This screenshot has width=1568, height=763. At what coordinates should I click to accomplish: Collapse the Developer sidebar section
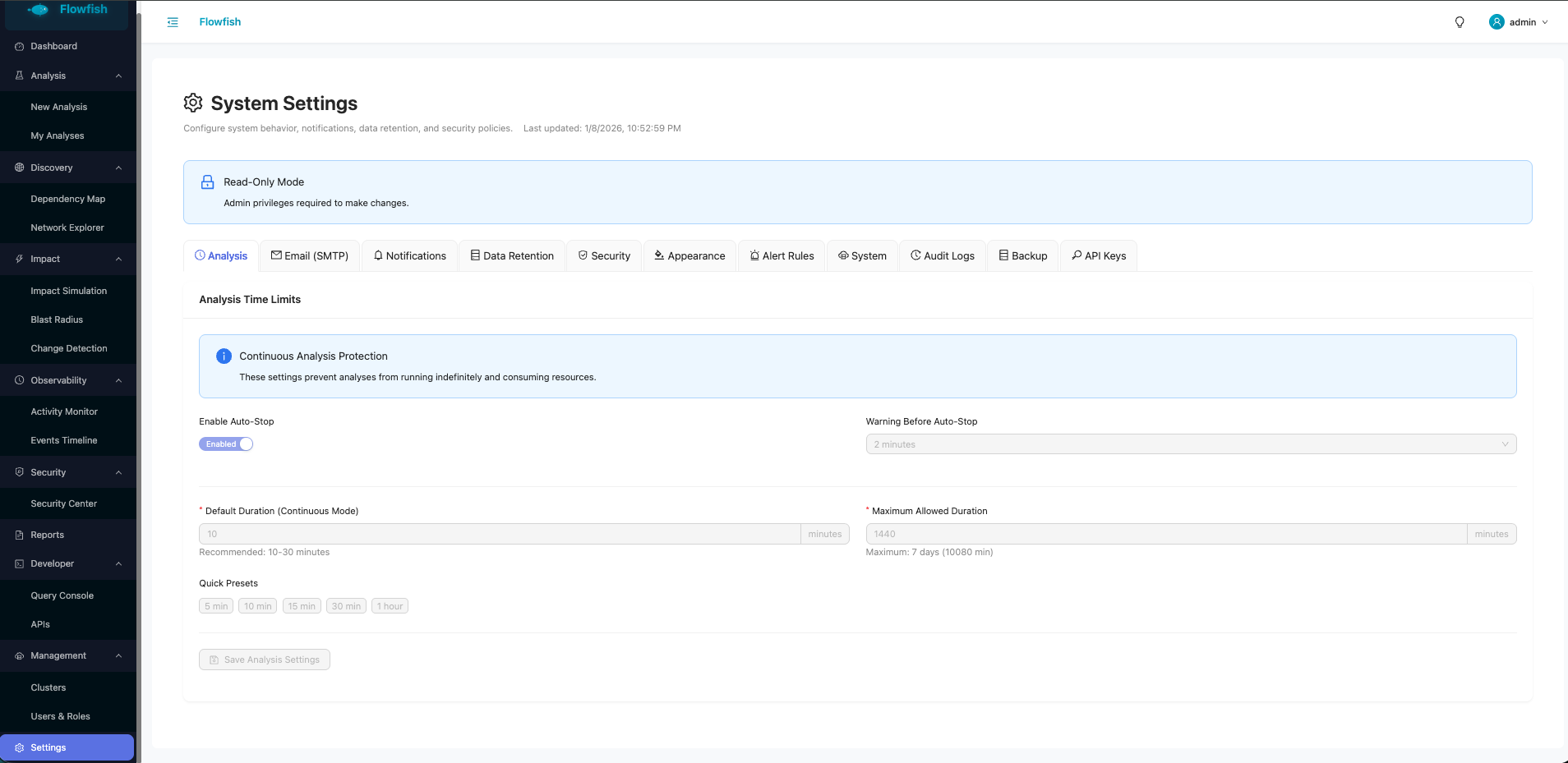point(118,563)
